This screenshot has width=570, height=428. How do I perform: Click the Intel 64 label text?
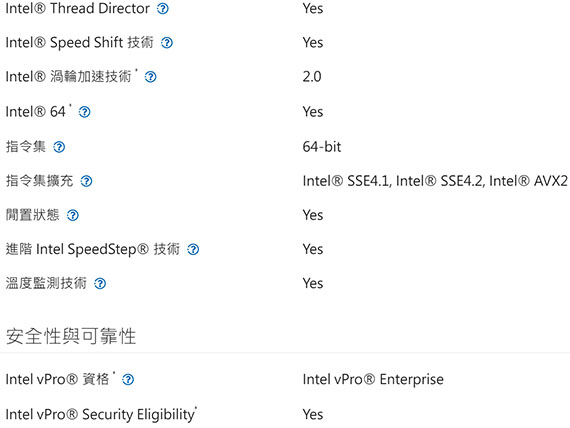[36, 112]
